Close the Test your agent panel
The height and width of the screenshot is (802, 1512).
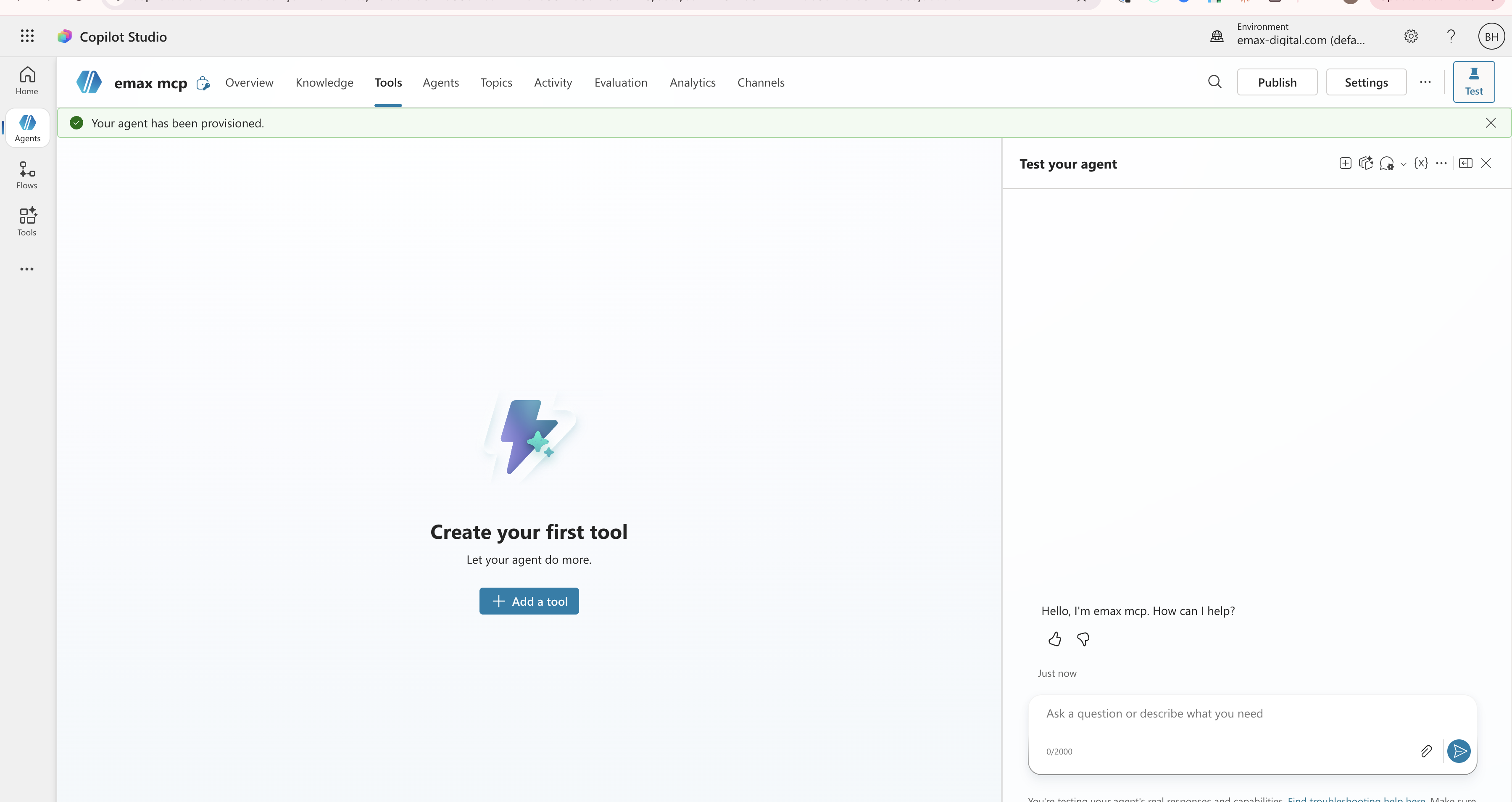point(1486,163)
